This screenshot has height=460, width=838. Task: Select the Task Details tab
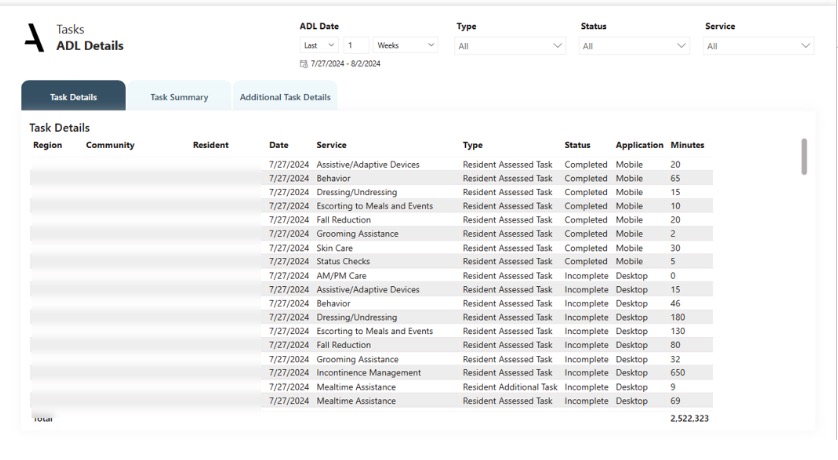[73, 96]
